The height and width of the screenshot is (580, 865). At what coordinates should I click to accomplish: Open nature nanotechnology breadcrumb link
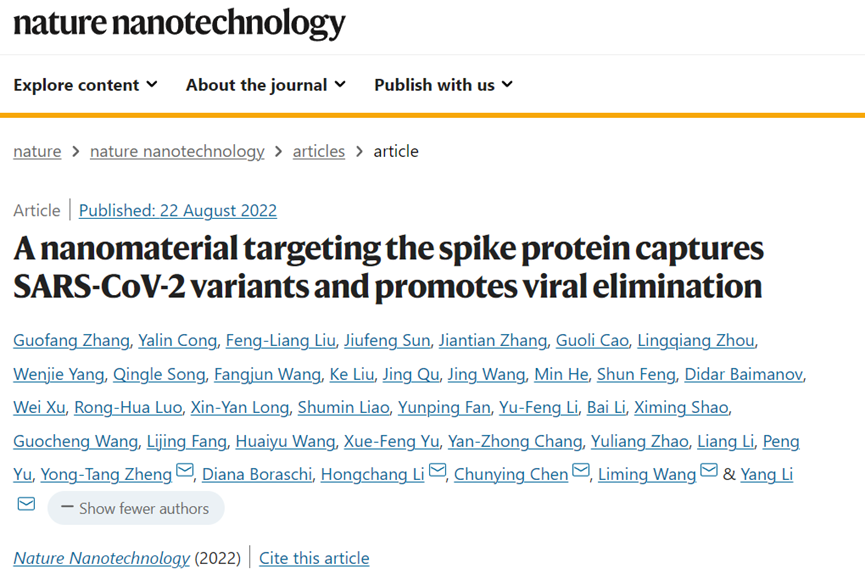pyautogui.click(x=177, y=151)
